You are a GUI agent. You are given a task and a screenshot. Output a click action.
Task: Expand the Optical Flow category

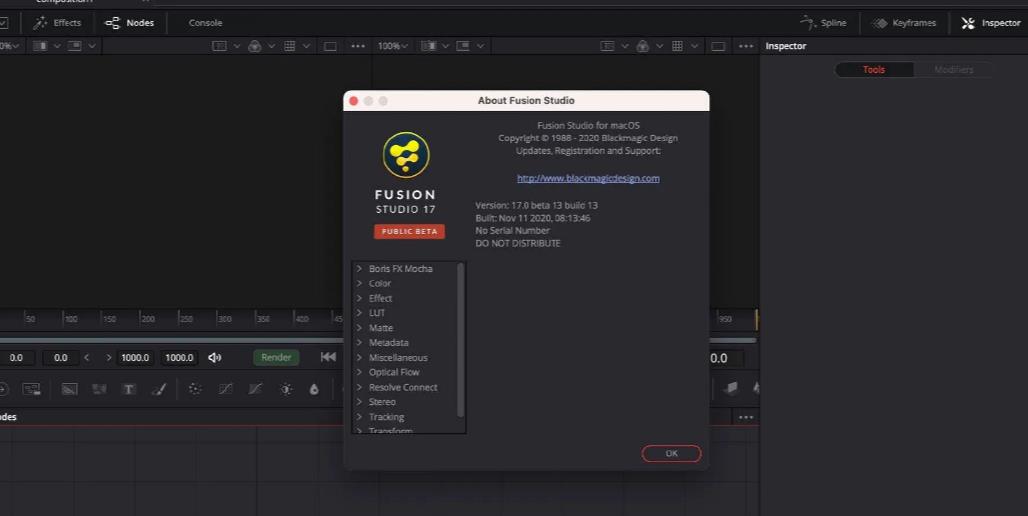tap(359, 372)
